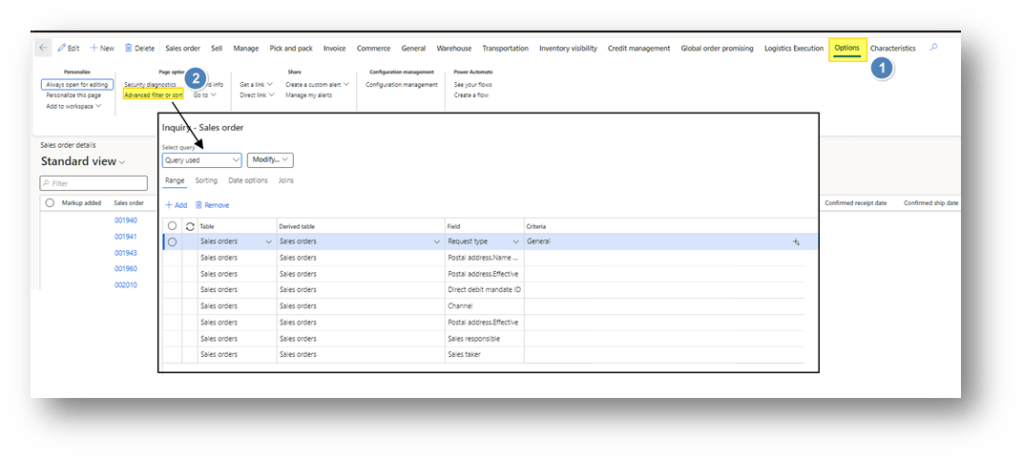Open the Options ribbon tab
This screenshot has width=1023, height=460.
(847, 48)
